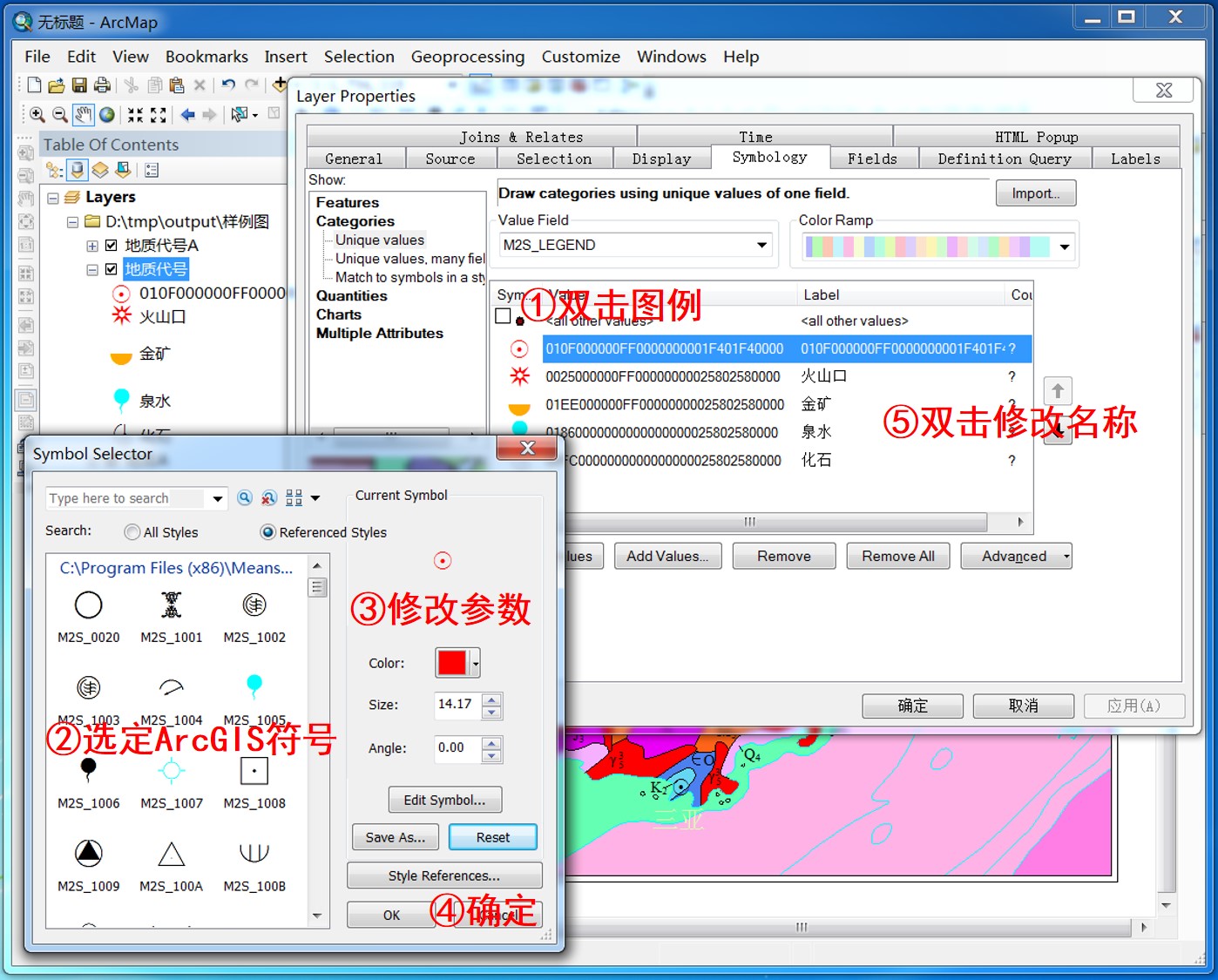
Task: Click the Style References... button
Action: point(444,875)
